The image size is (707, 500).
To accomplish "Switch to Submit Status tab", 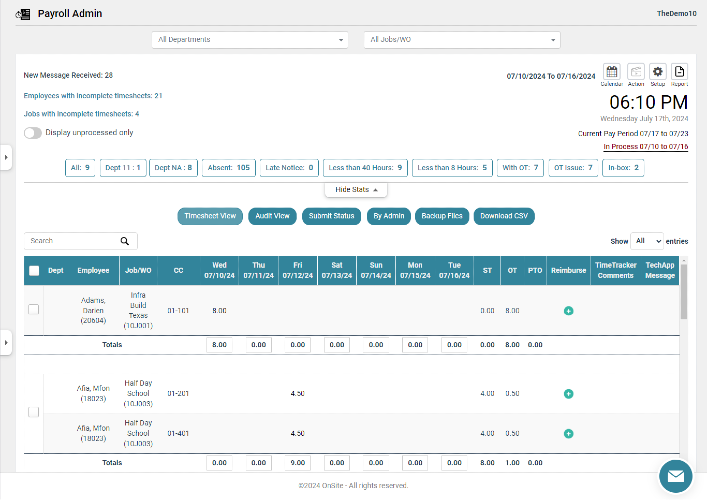I will click(331, 216).
